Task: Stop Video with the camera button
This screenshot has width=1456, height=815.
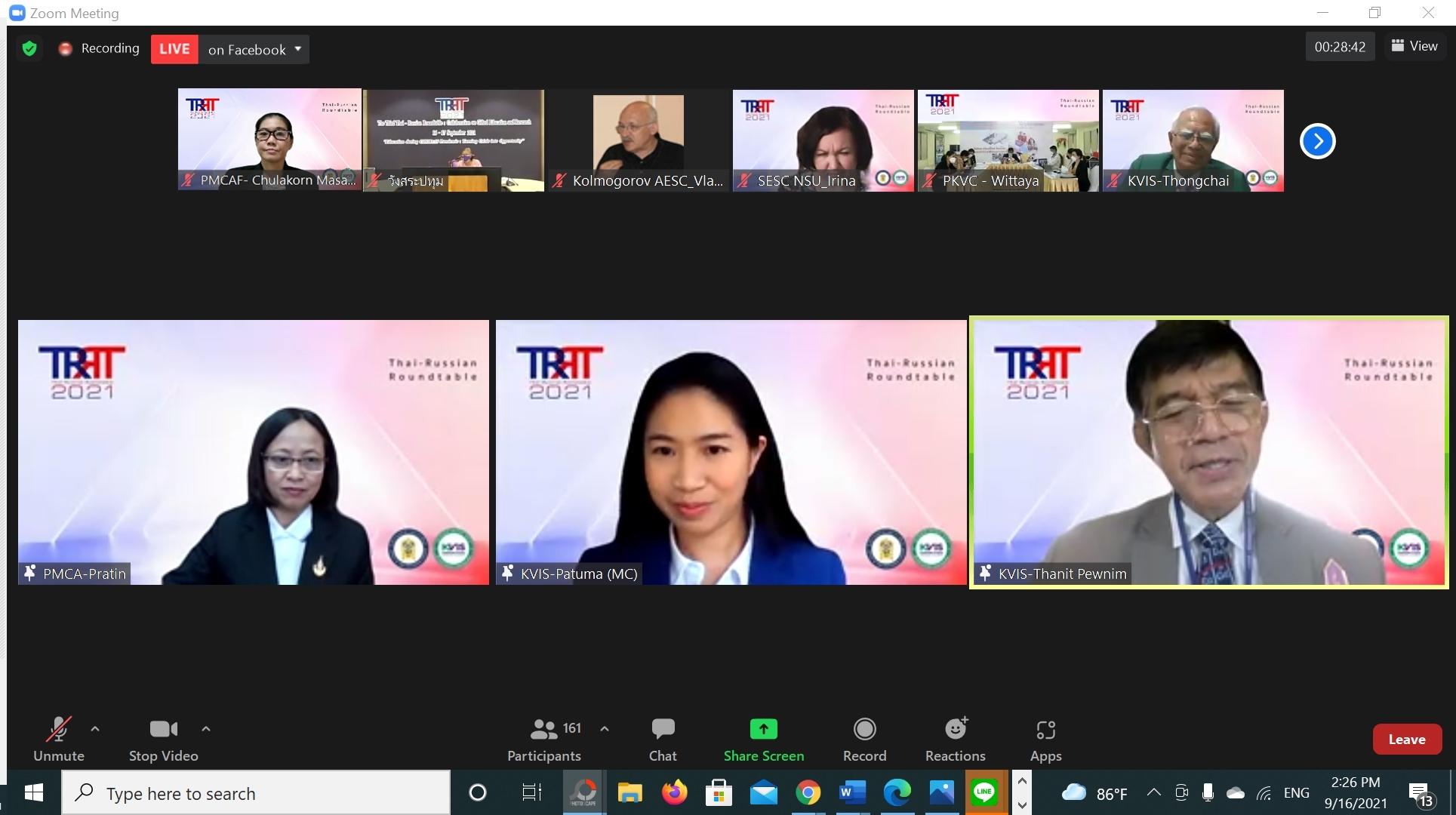Action: point(164,740)
